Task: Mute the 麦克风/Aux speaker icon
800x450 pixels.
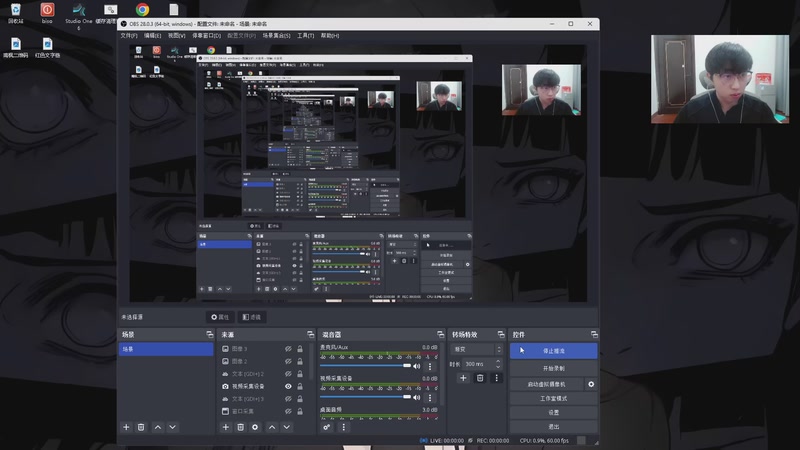Action: click(417, 366)
